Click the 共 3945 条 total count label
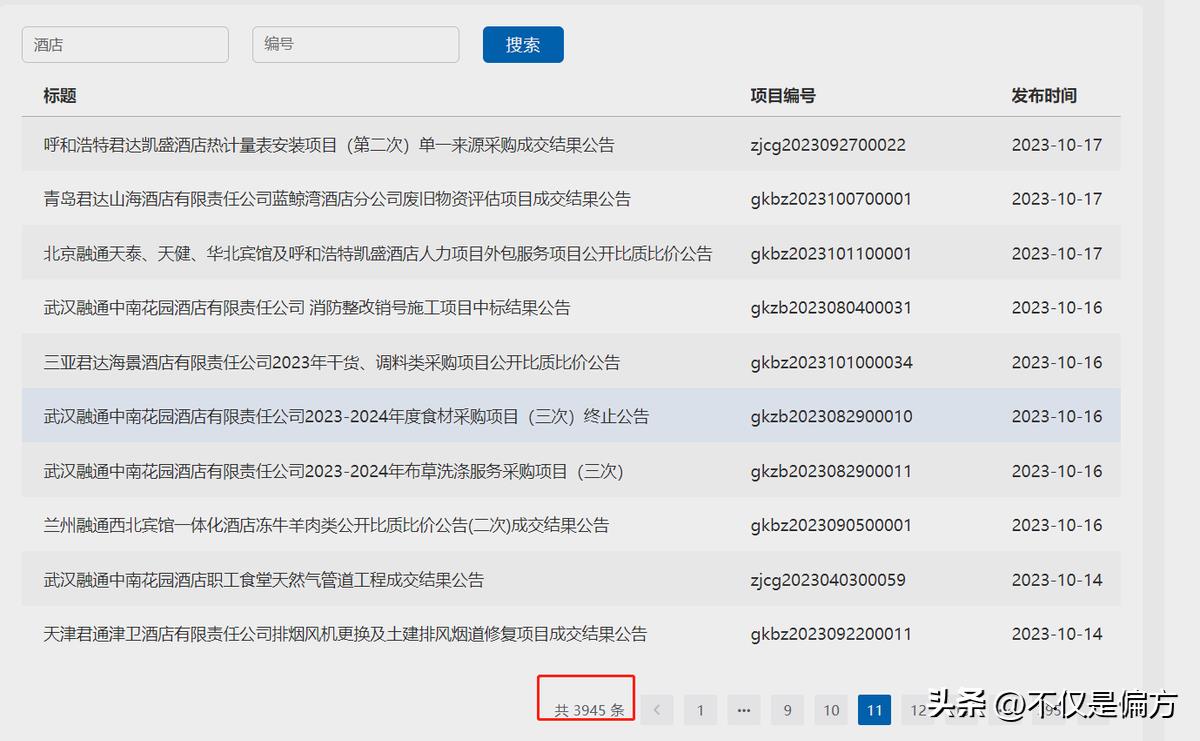This screenshot has width=1200, height=741. point(589,710)
